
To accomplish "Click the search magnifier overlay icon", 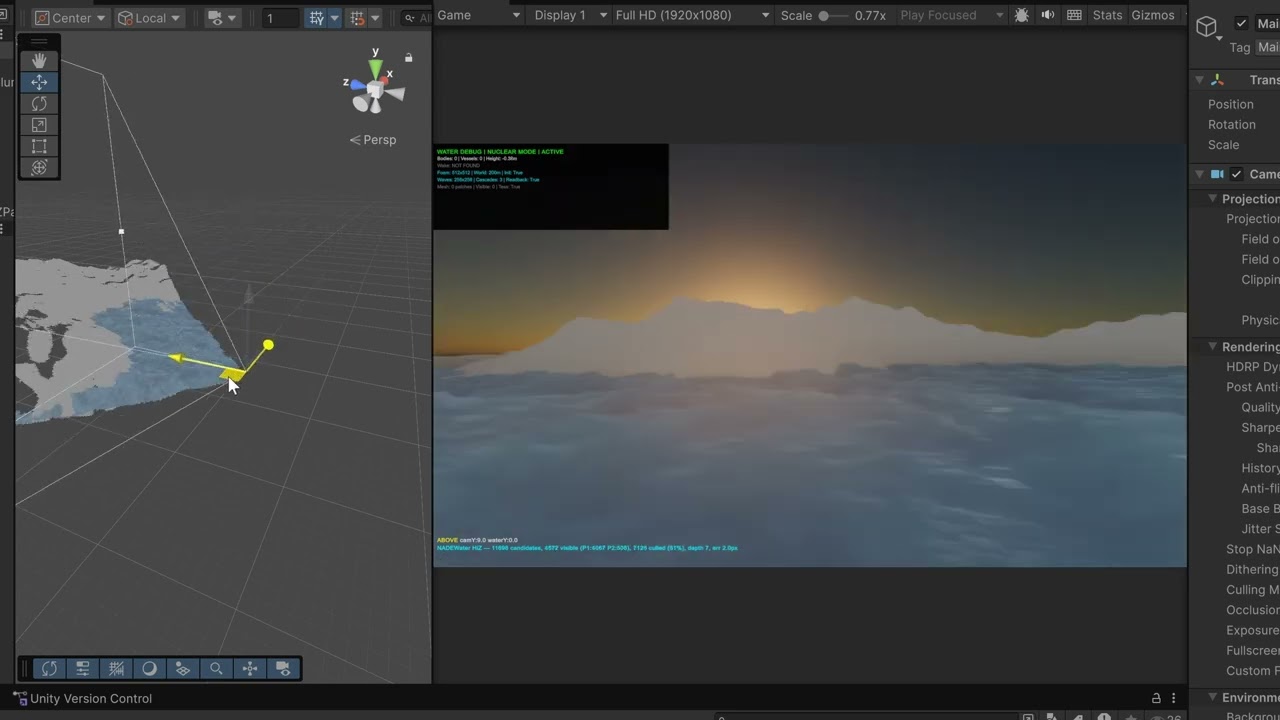I will [x=216, y=669].
